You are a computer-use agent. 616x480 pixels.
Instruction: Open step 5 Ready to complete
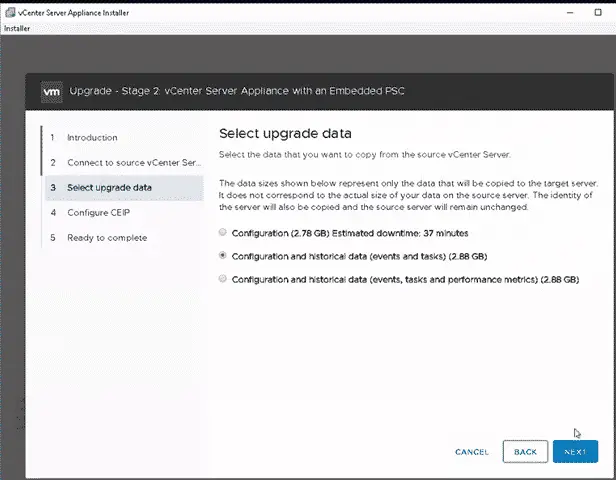107,238
